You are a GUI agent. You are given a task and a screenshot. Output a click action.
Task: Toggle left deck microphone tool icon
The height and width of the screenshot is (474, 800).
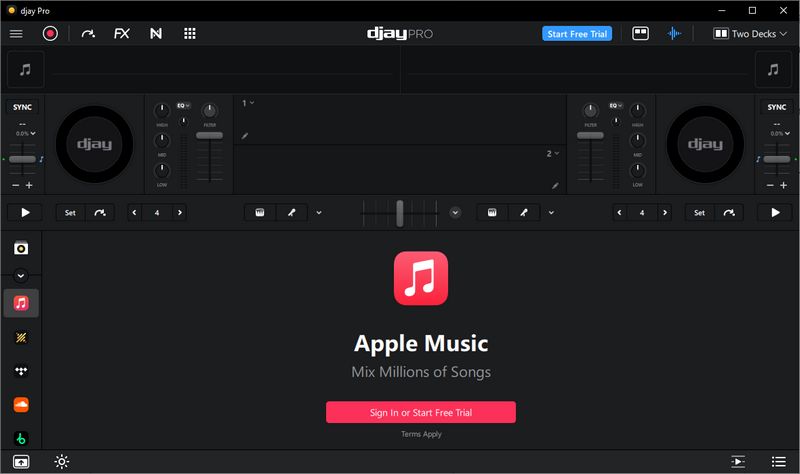click(291, 213)
